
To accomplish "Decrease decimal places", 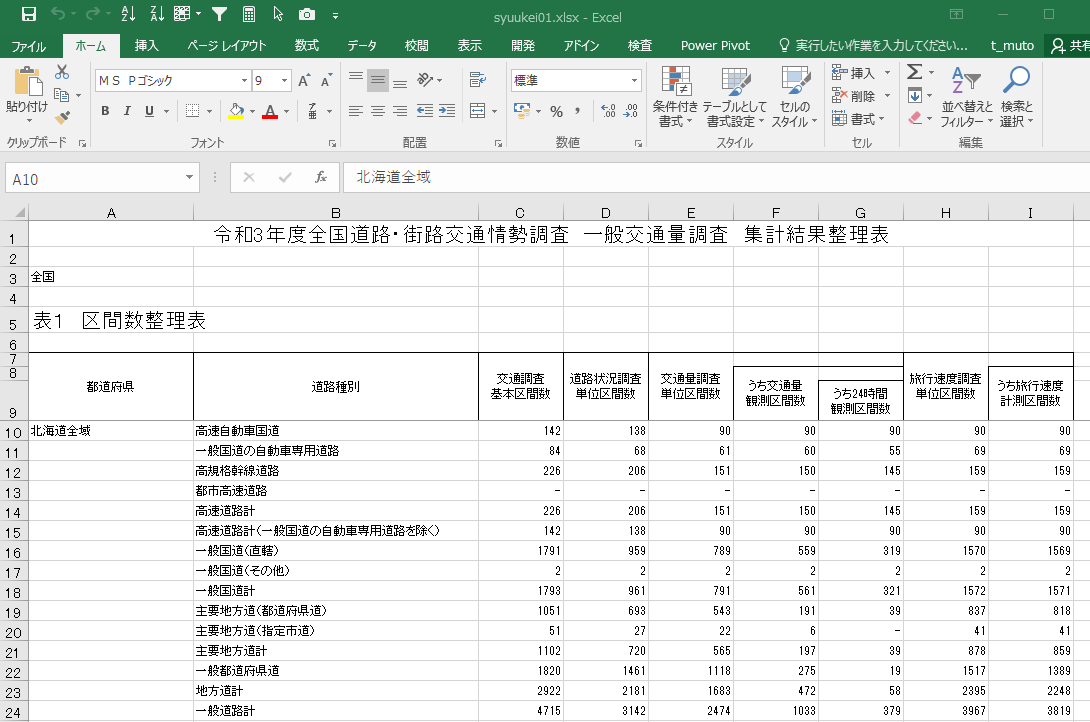I will pos(631,111).
